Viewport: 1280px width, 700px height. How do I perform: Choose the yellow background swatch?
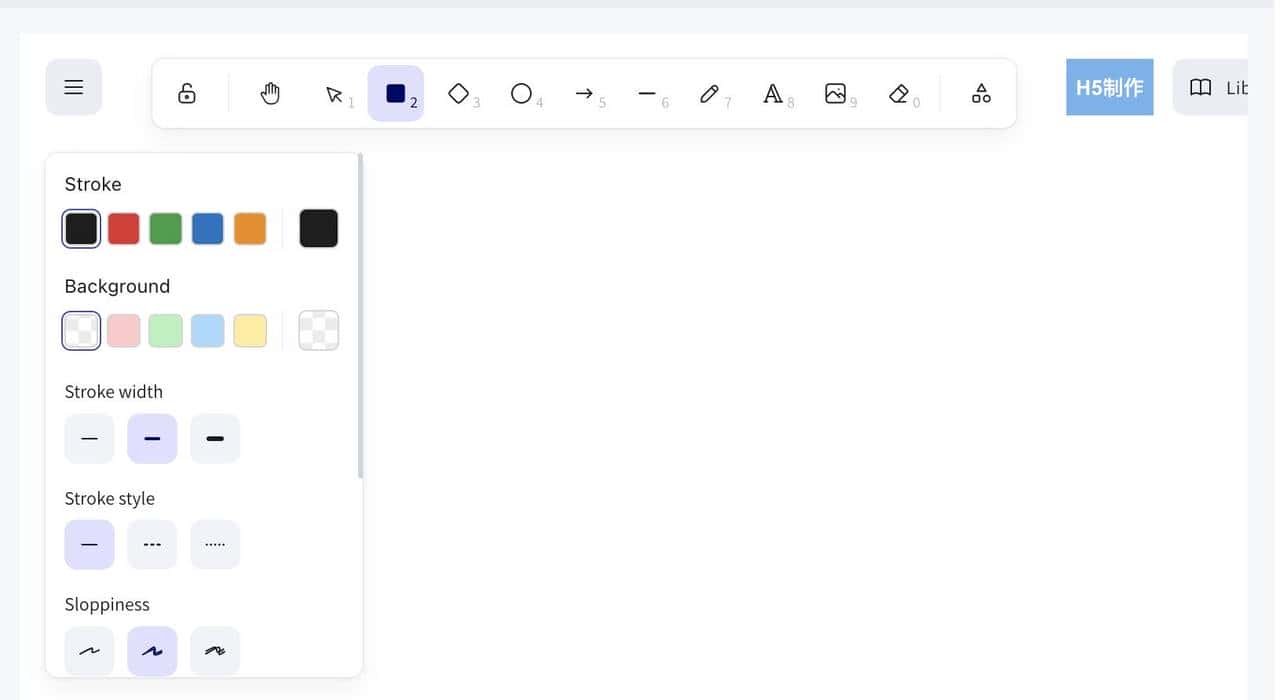click(249, 330)
